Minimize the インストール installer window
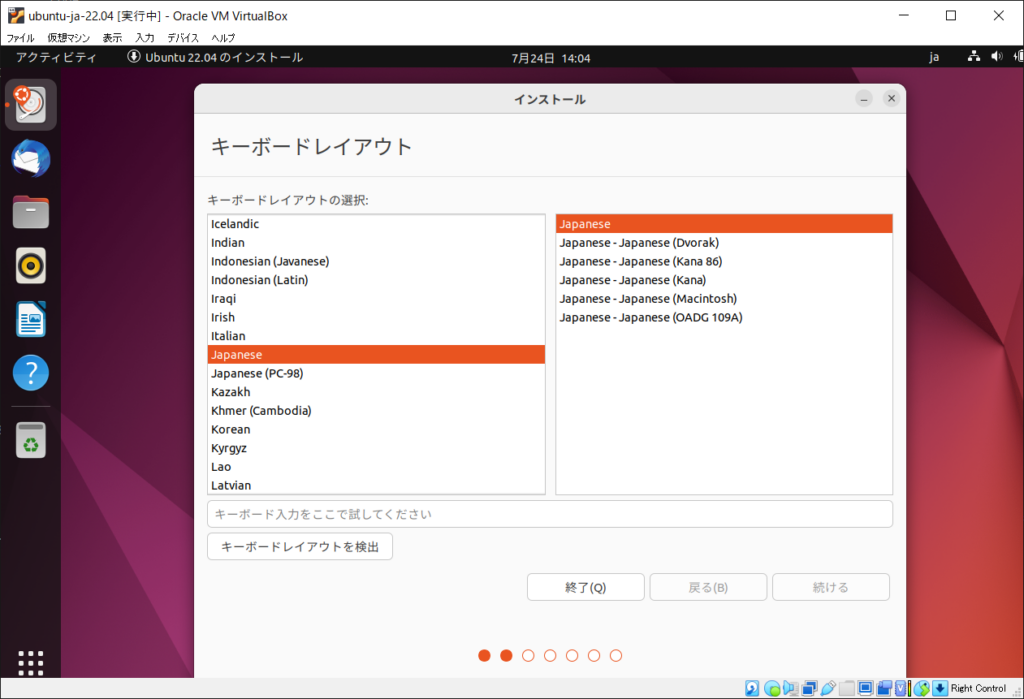The image size is (1024, 699). click(864, 99)
